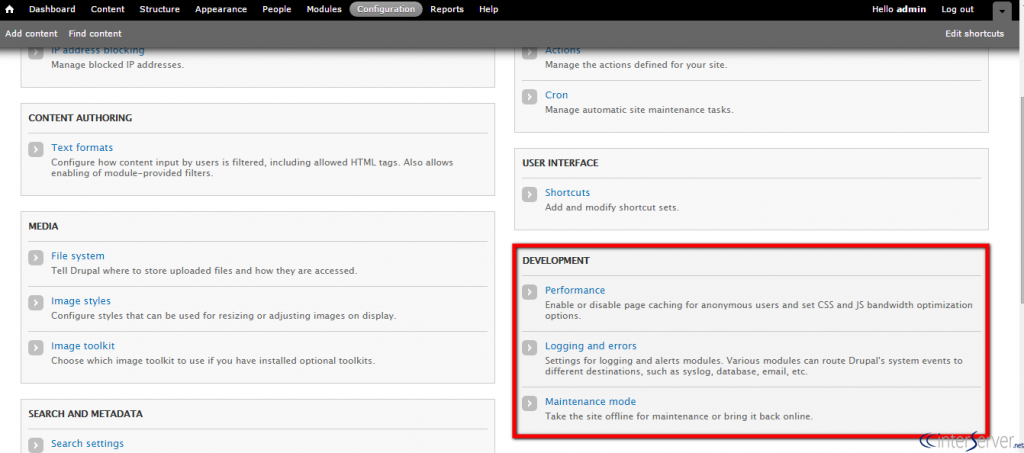1024x453 pixels.
Task: Click the SEARCH AND METADATA heading
Action: pyautogui.click(x=86, y=414)
